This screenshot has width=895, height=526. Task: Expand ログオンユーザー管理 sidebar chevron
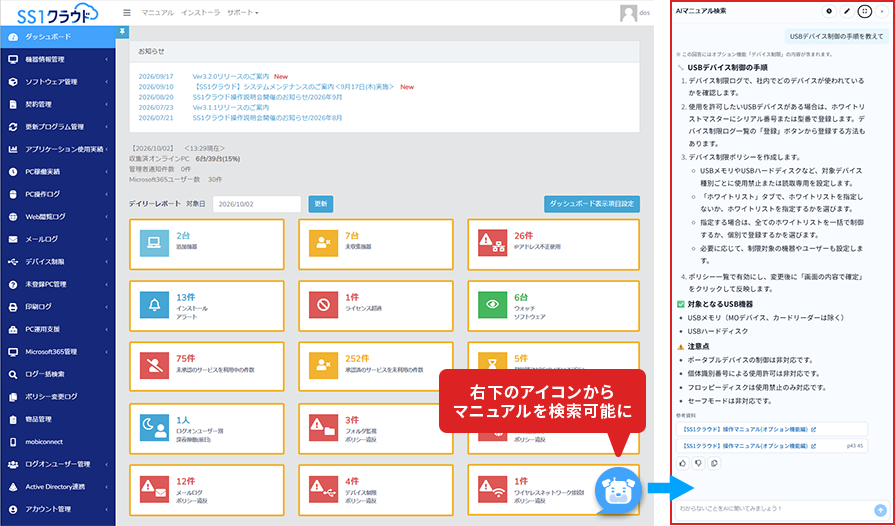(107, 464)
